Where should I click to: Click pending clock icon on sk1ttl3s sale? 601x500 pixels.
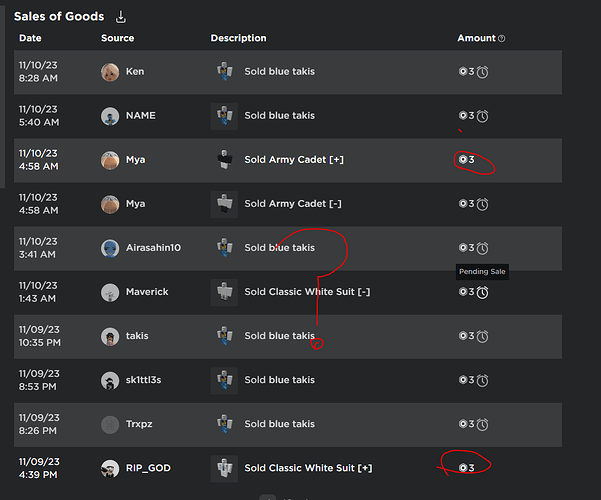482,380
